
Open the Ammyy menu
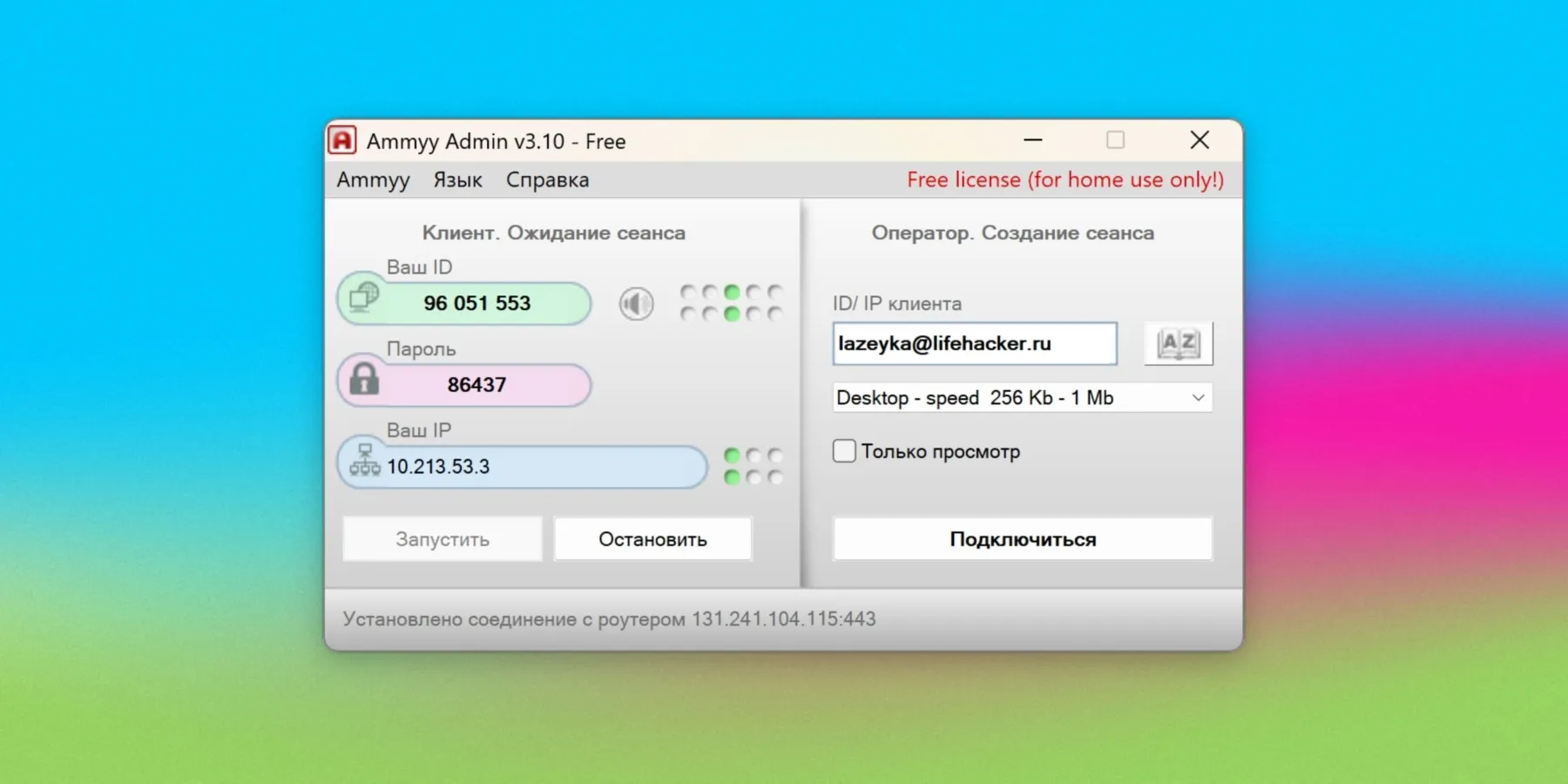373,179
